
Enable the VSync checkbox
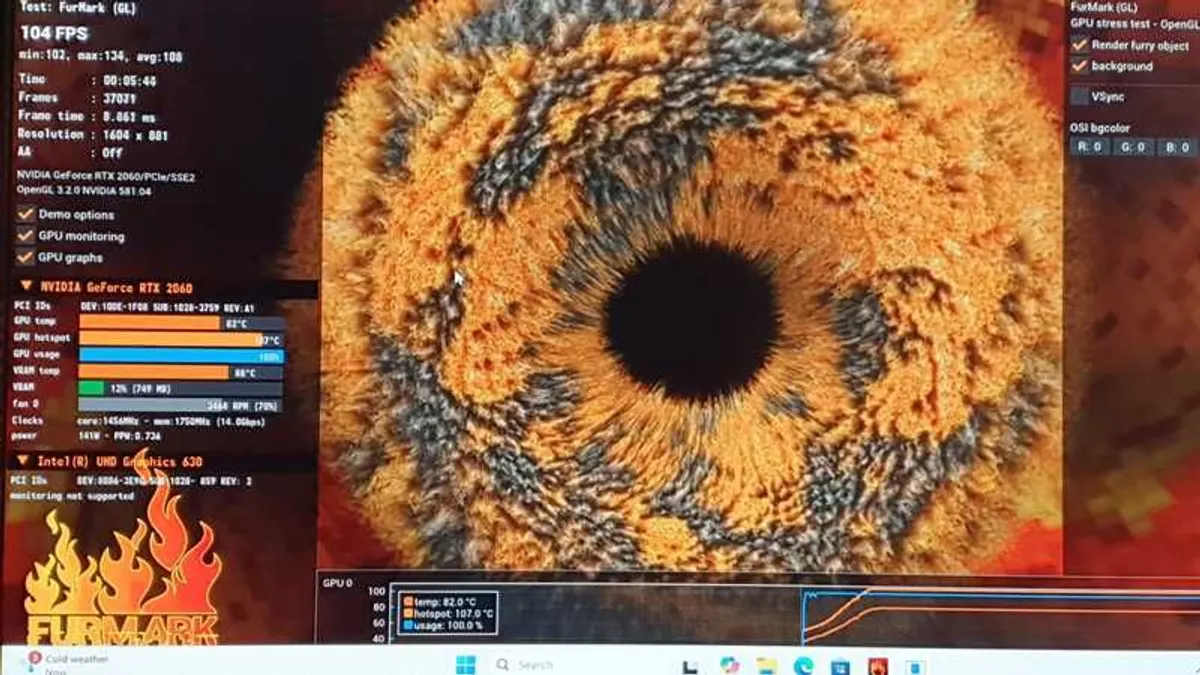[1080, 97]
